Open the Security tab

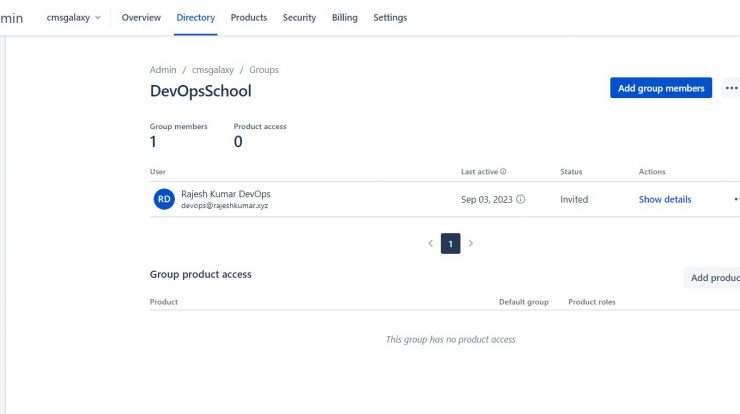(x=299, y=17)
